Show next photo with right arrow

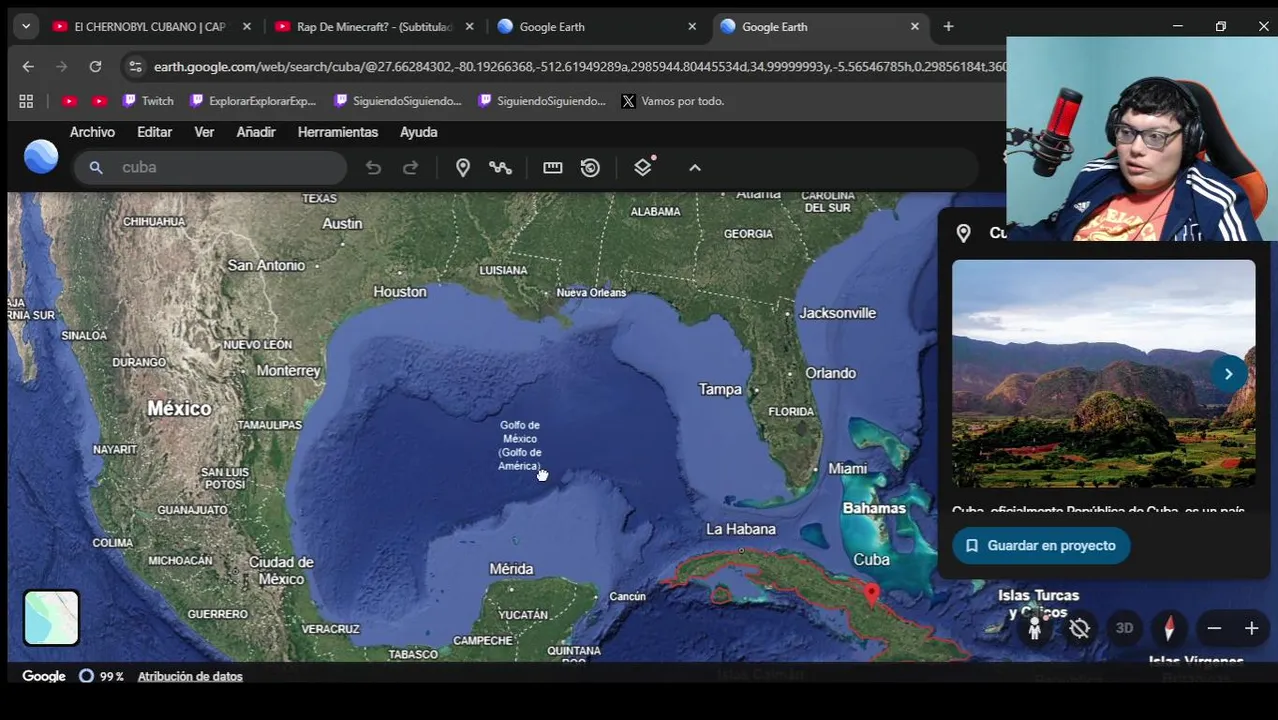[x=1228, y=373]
